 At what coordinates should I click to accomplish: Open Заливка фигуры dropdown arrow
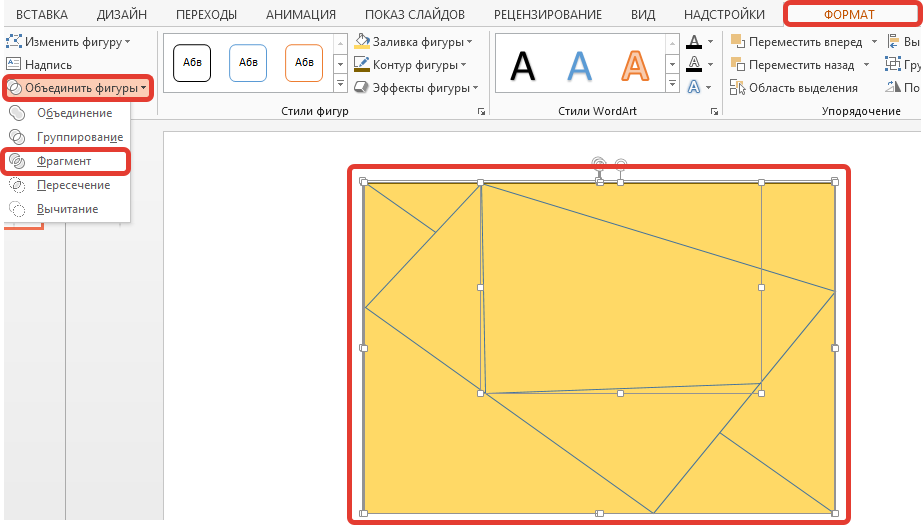(x=470, y=42)
